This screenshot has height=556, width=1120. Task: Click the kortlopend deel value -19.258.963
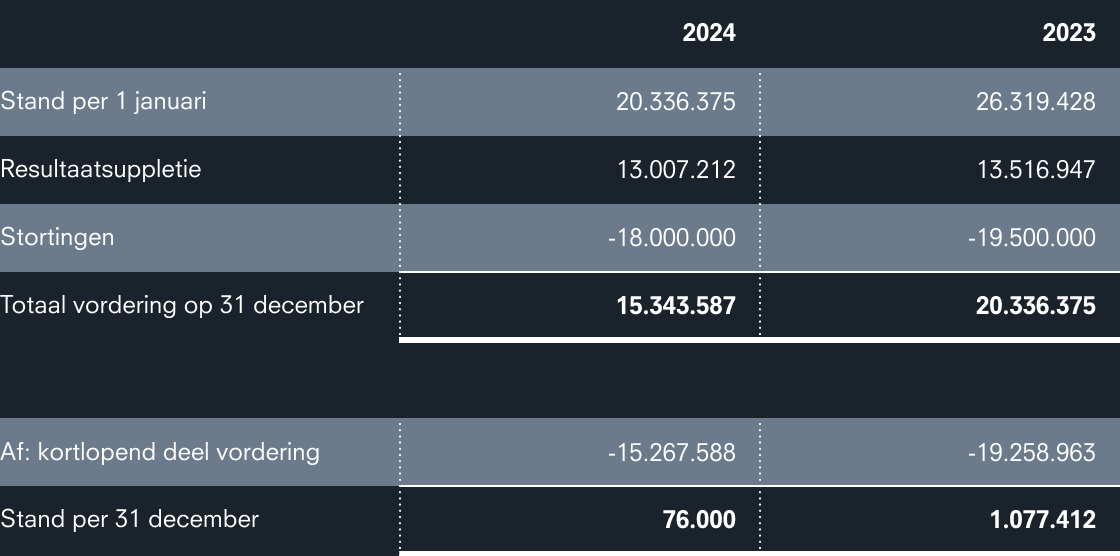(x=1031, y=452)
